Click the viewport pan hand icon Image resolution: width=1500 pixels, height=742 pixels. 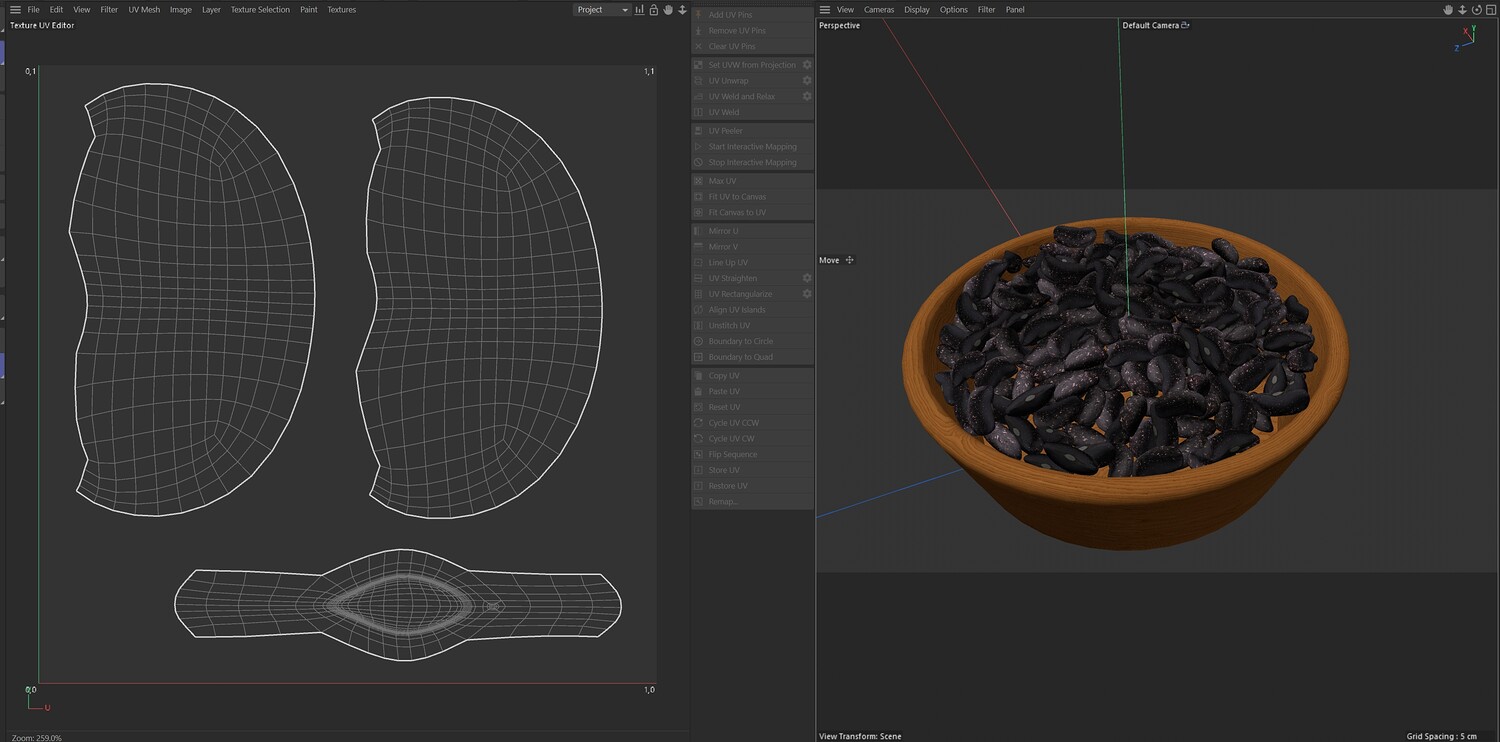tap(1448, 10)
